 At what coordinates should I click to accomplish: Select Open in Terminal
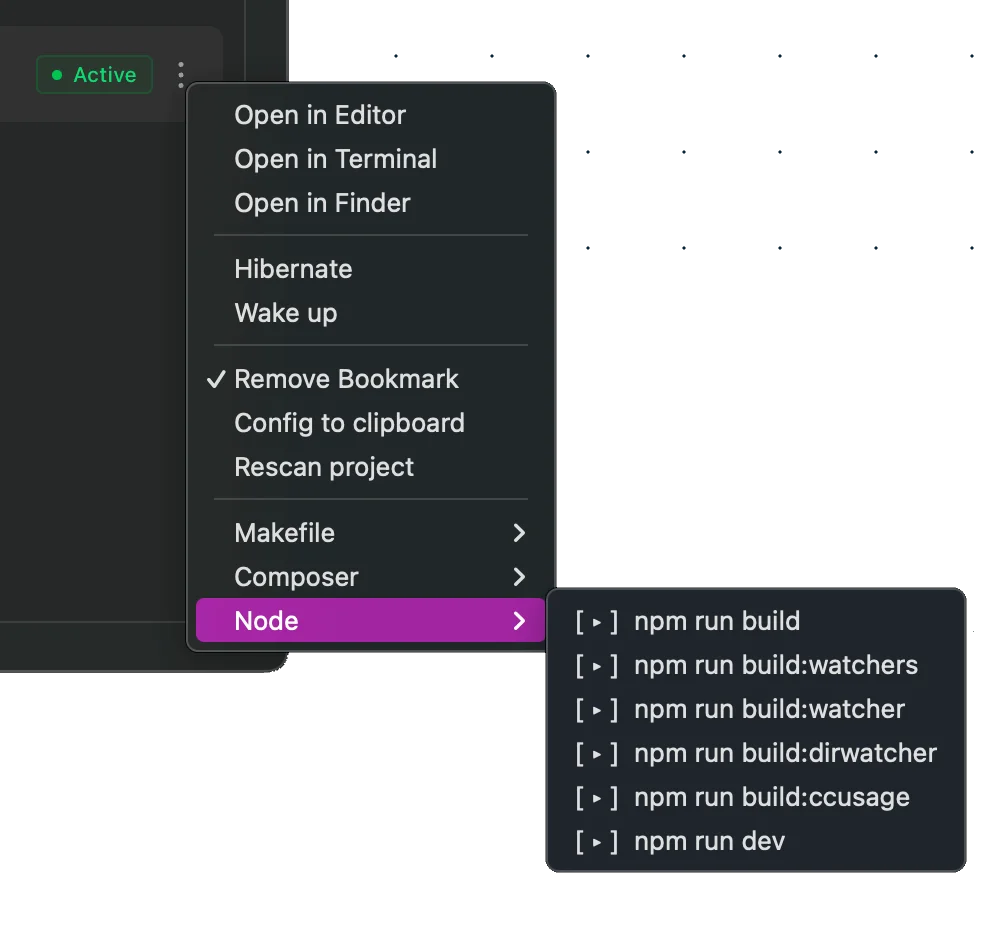point(336,159)
